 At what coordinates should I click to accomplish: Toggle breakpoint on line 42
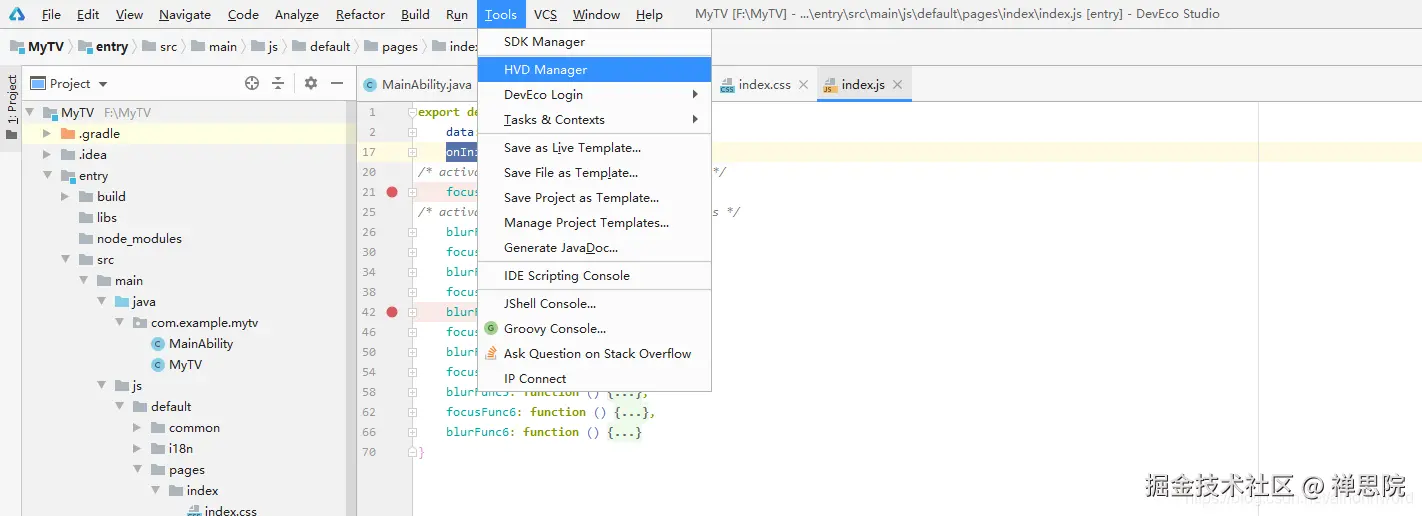392,312
